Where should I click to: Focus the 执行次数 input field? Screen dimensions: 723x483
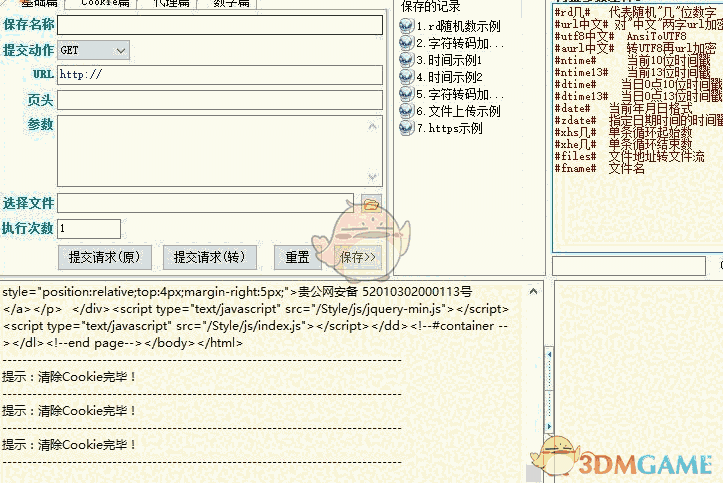pos(89,229)
